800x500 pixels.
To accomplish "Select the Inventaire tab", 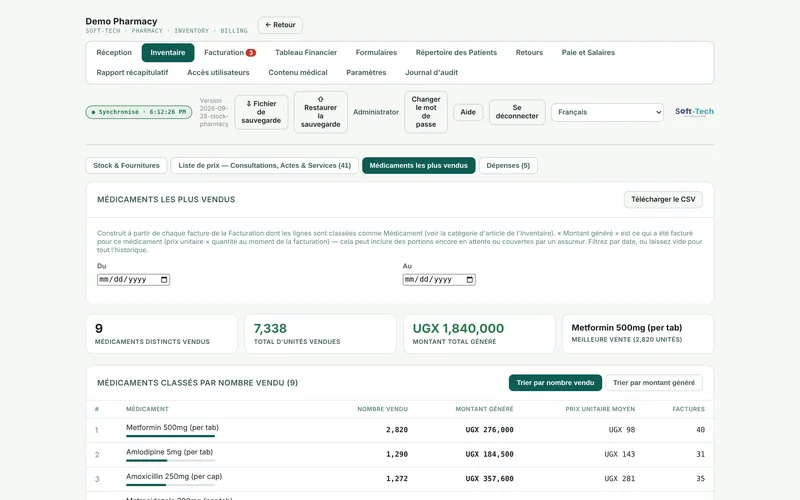I will [x=168, y=53].
